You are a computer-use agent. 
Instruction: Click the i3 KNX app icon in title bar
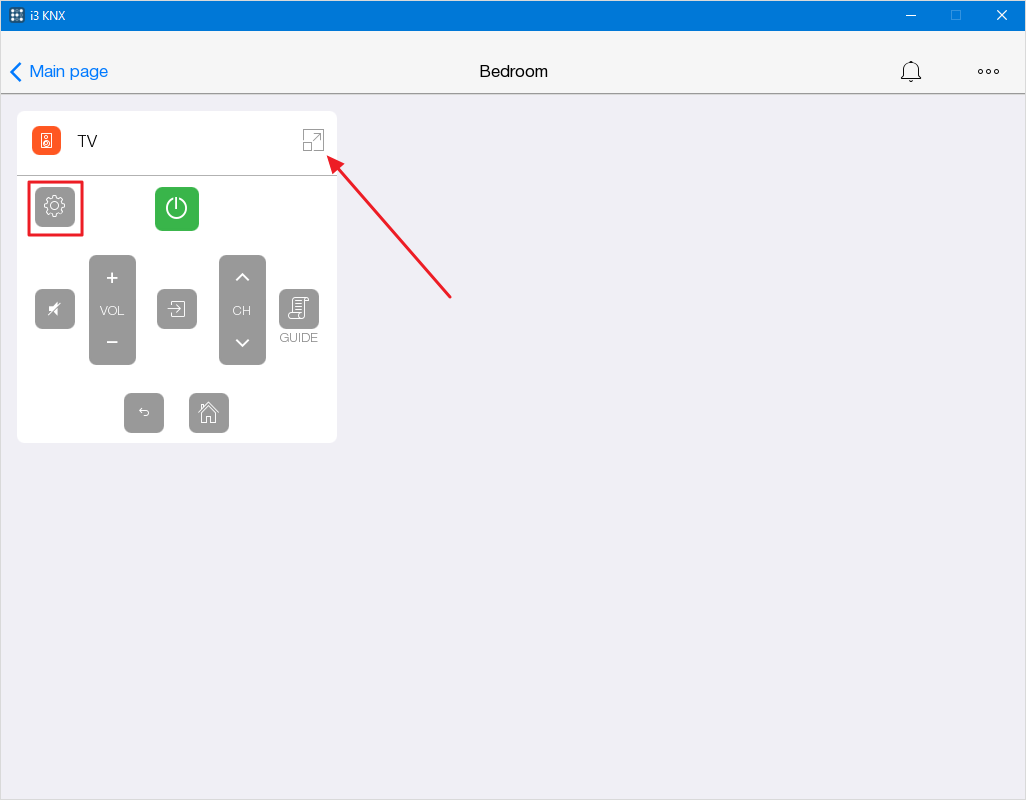(x=17, y=15)
